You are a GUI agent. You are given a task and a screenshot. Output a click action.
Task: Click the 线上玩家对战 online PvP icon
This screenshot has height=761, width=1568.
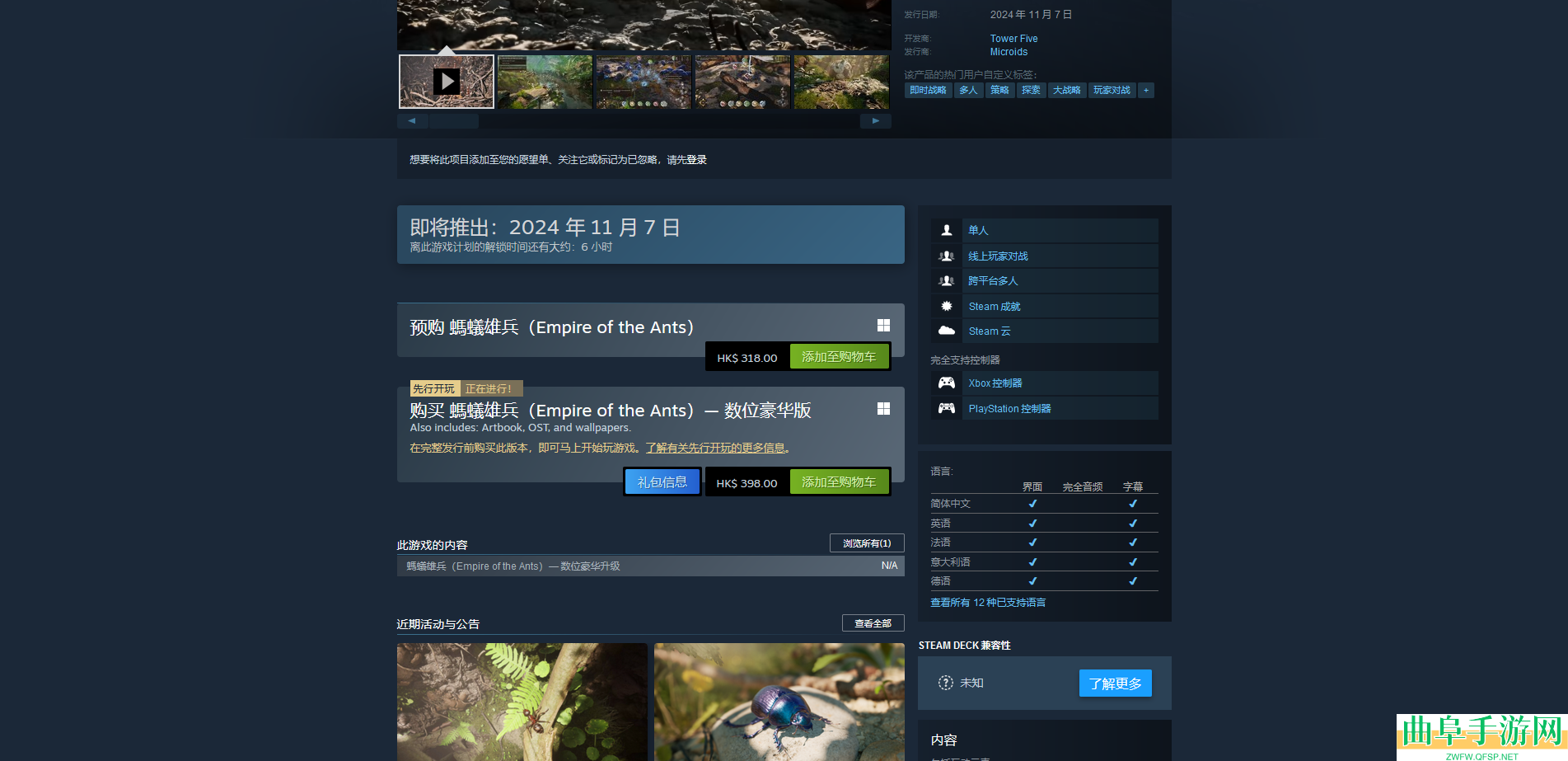pyautogui.click(x=946, y=256)
